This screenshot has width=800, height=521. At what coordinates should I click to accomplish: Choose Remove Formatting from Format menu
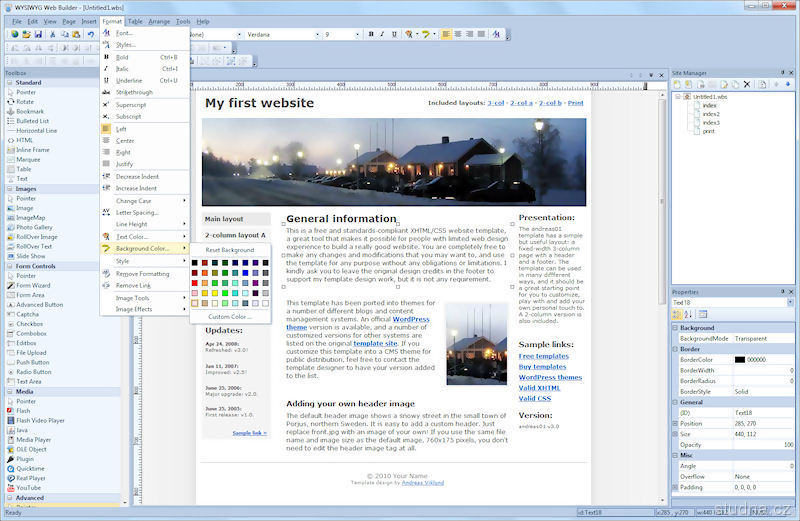point(142,273)
